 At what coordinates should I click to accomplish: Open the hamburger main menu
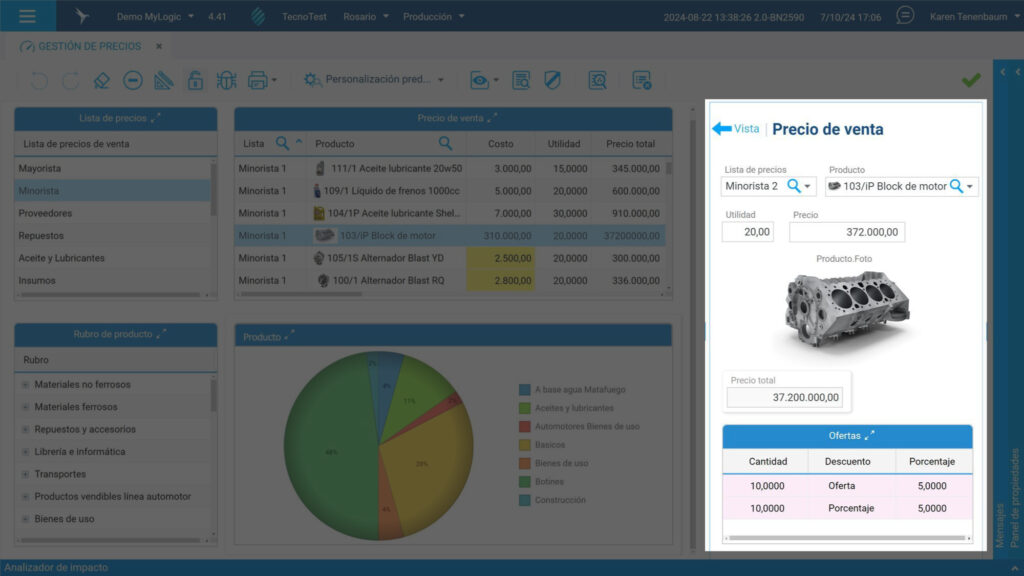27,16
